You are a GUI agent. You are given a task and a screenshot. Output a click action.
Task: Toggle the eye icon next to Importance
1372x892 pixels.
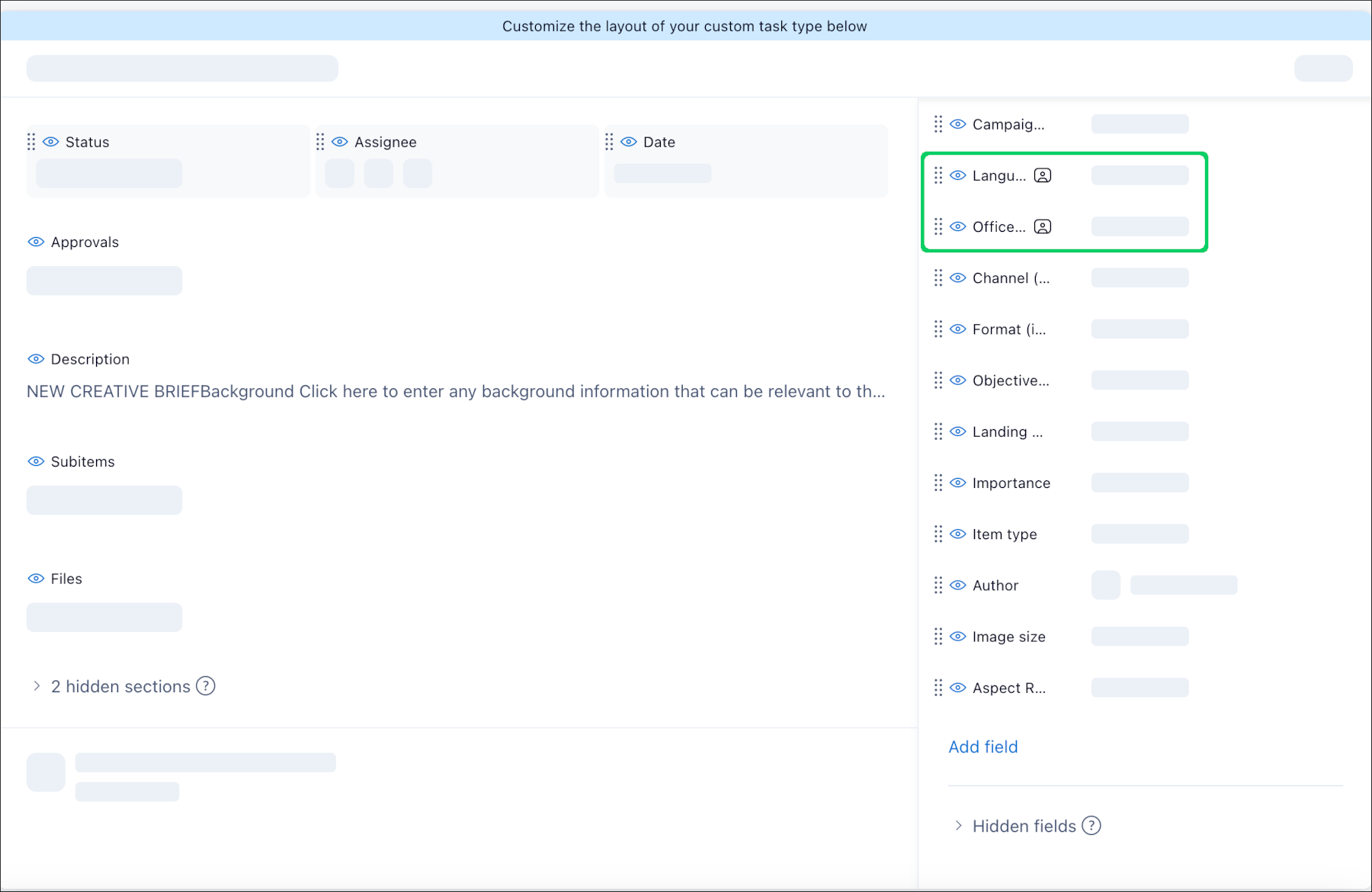click(957, 483)
